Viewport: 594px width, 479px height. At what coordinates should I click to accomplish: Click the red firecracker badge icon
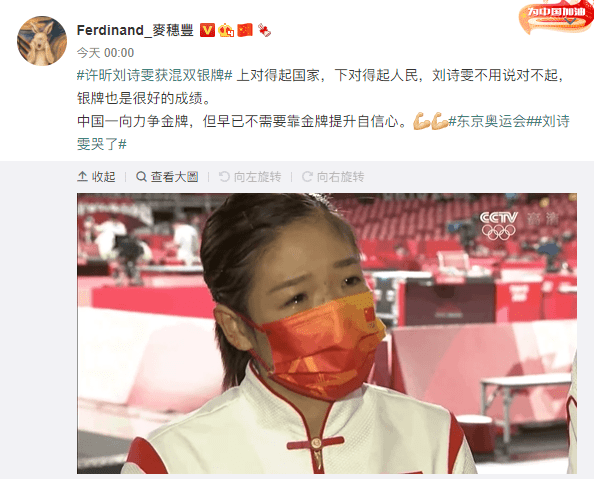pos(264,30)
